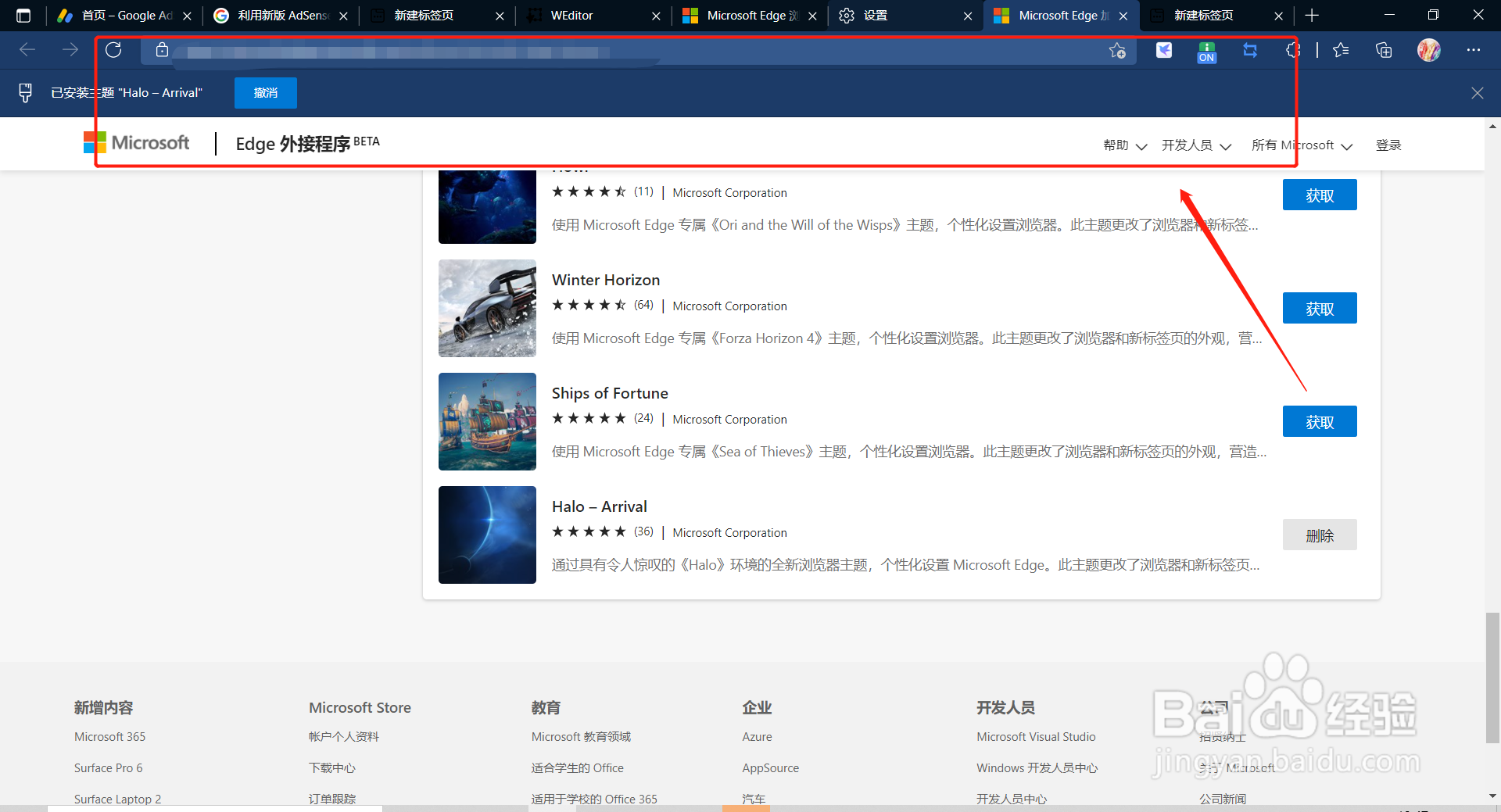Open the 帐户个人资料 footer link
1501x812 pixels.
(x=343, y=737)
